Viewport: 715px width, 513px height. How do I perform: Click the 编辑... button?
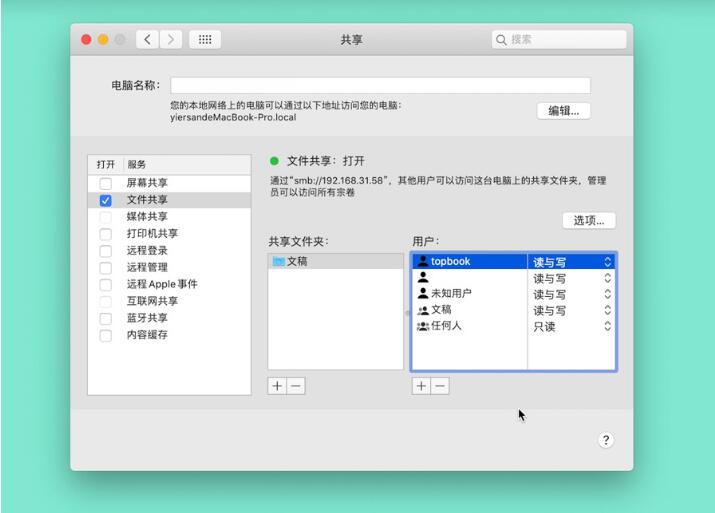(564, 111)
